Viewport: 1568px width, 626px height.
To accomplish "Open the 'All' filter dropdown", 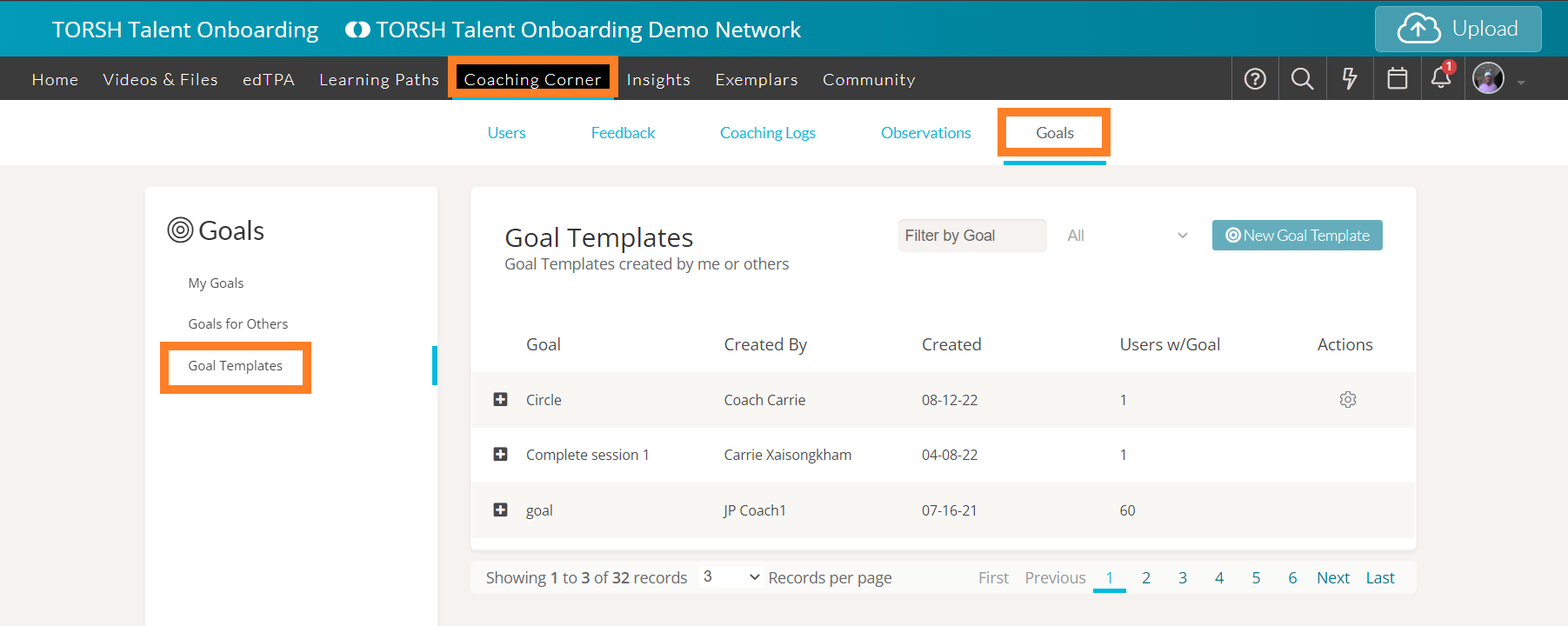I will (x=1126, y=236).
